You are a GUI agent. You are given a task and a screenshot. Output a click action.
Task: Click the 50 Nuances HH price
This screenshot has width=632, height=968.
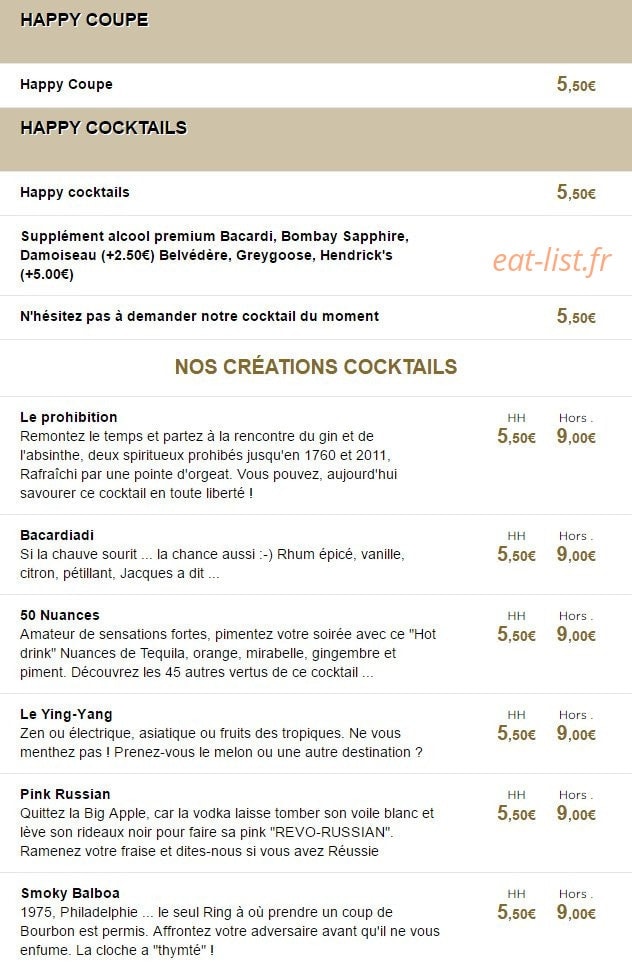pos(517,634)
